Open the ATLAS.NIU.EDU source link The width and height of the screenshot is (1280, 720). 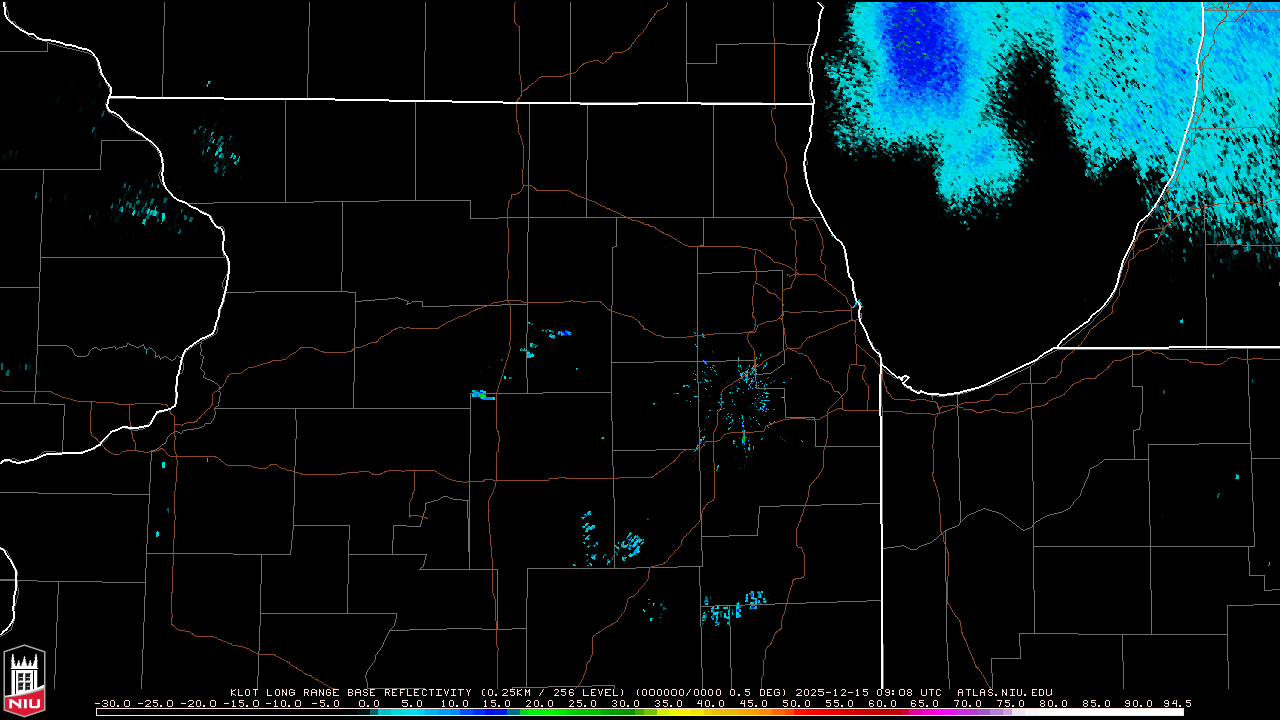click(x=1004, y=692)
